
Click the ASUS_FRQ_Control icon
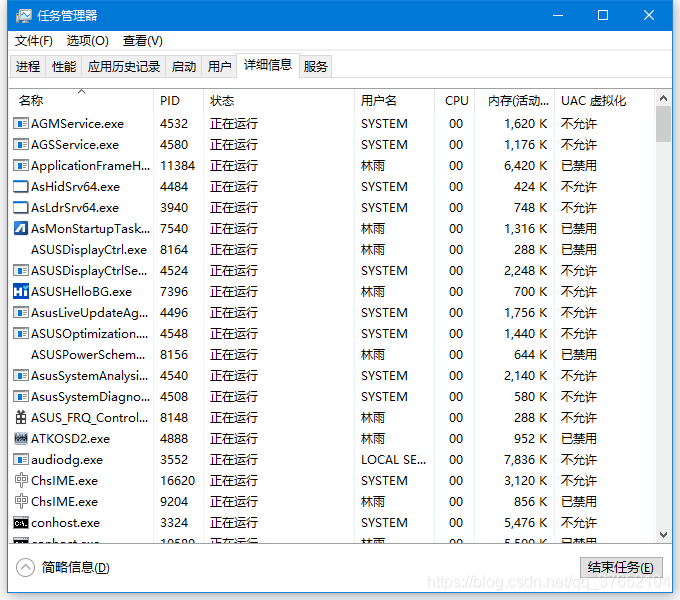pos(21,417)
